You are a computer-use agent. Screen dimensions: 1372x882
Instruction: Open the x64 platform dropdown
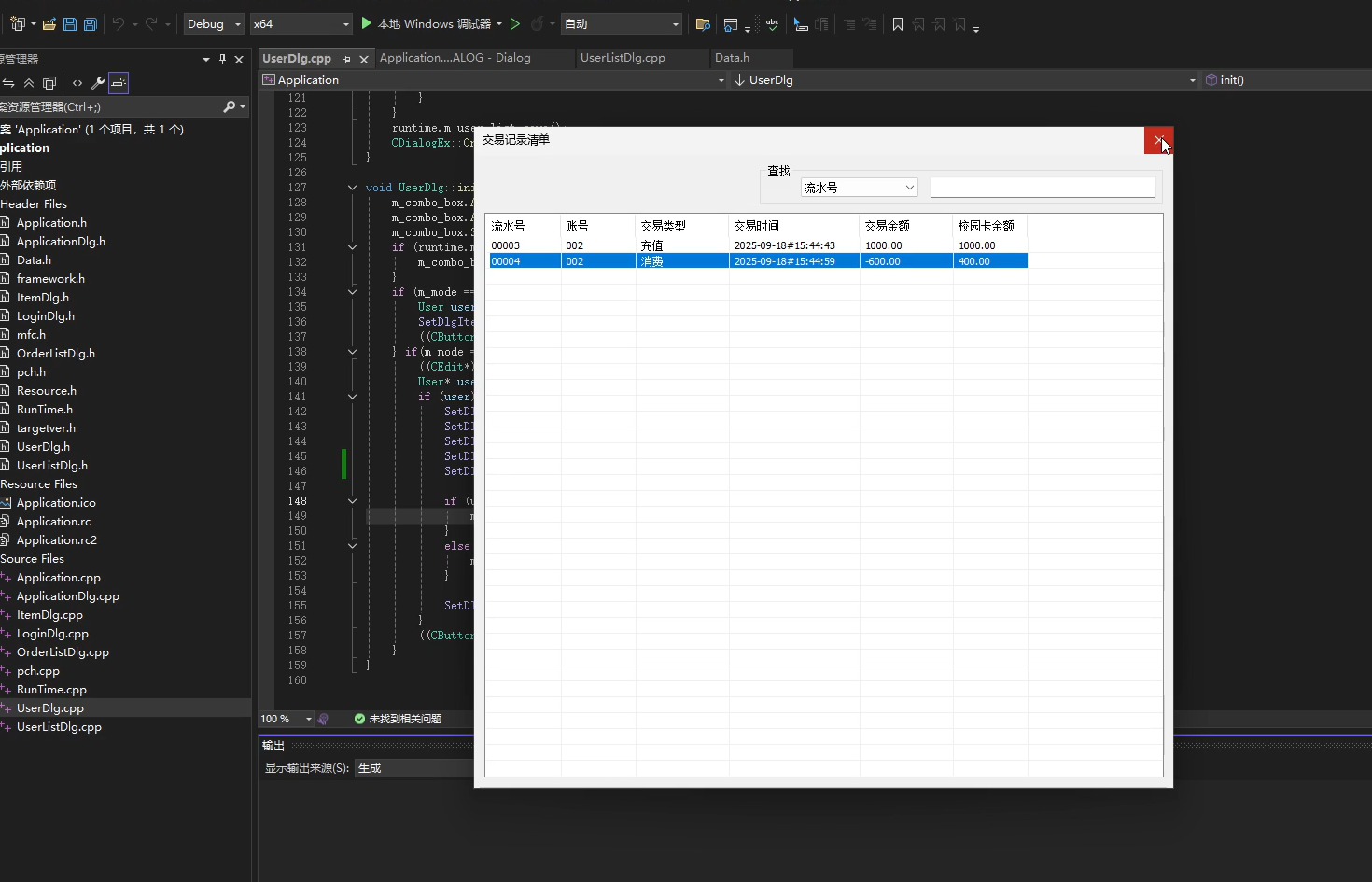301,23
